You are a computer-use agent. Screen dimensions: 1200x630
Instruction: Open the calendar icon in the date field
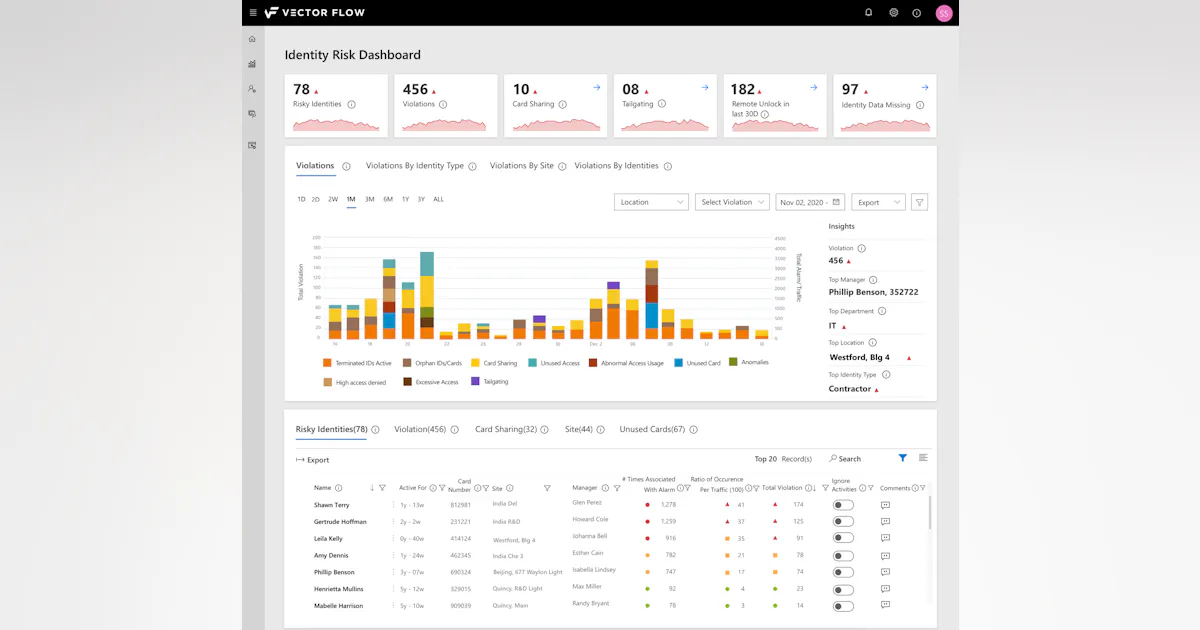836,202
